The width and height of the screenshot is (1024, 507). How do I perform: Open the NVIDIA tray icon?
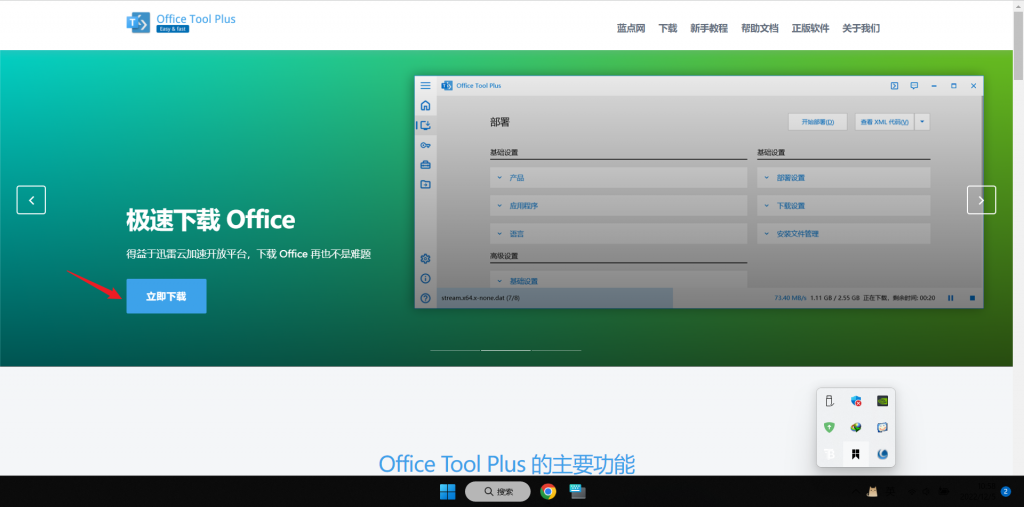pos(882,401)
